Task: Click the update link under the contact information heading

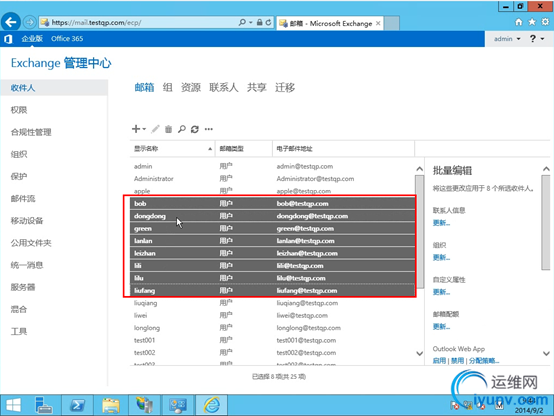Action: coord(441,223)
